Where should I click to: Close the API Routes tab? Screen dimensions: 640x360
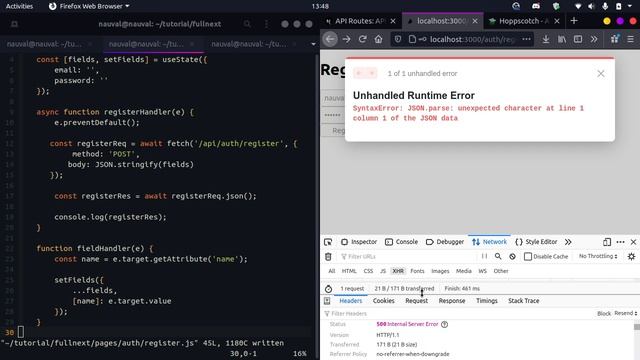coord(393,21)
